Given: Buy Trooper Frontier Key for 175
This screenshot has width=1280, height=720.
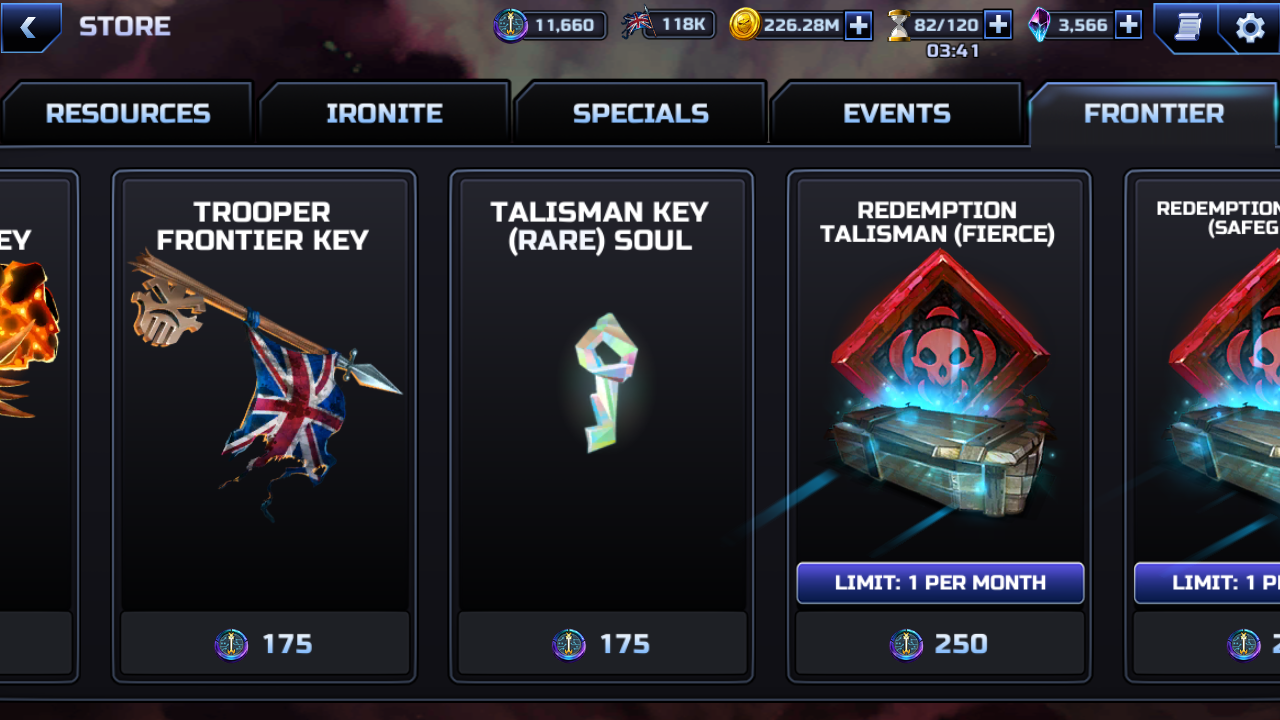Looking at the screenshot, I should [x=265, y=644].
